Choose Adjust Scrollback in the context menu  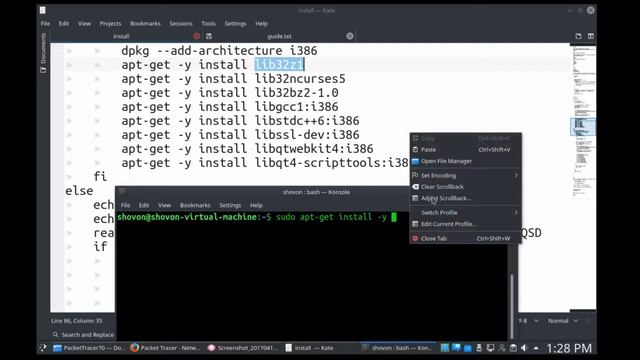[465, 198]
